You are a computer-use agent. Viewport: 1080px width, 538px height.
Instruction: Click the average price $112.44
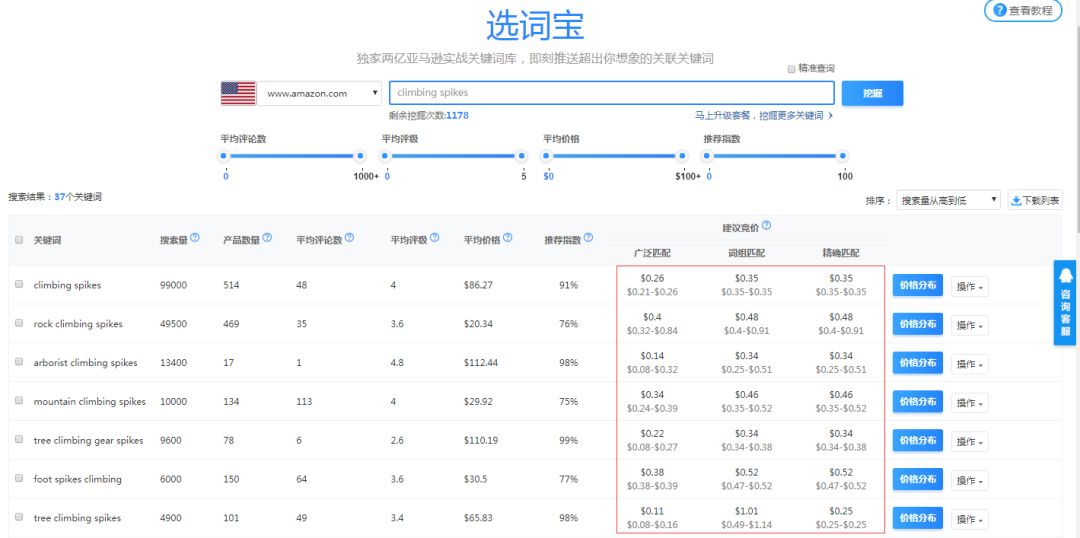click(481, 363)
